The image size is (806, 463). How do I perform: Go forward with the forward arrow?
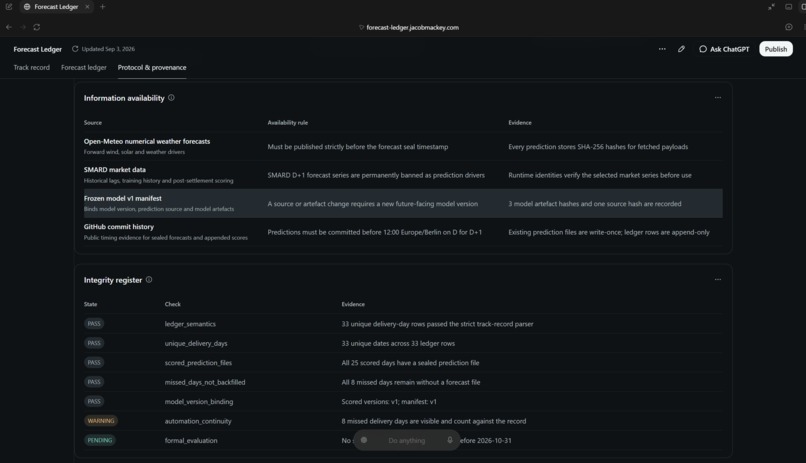pos(23,27)
